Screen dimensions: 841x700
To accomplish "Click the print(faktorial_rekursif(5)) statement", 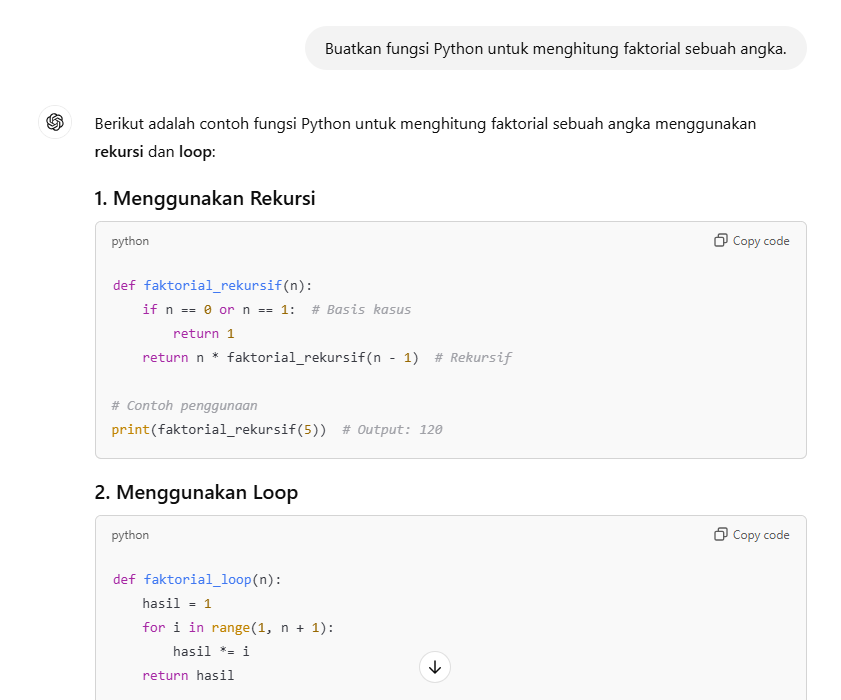I will coord(219,430).
